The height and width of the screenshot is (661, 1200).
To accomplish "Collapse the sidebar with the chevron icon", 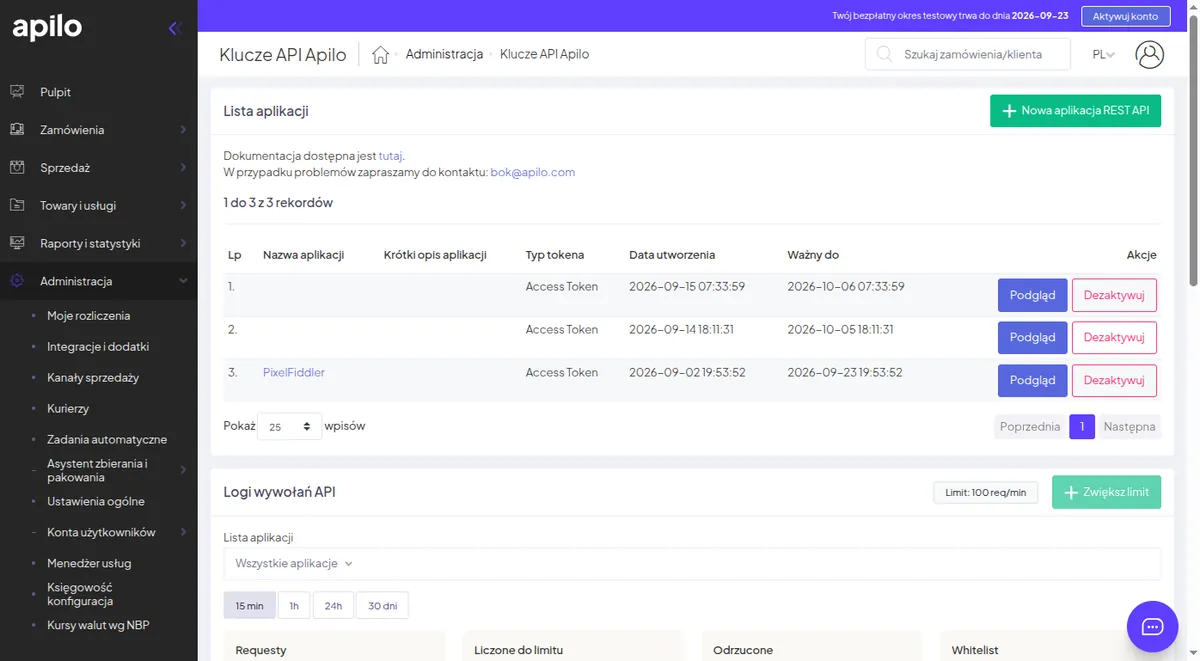I will 174,28.
